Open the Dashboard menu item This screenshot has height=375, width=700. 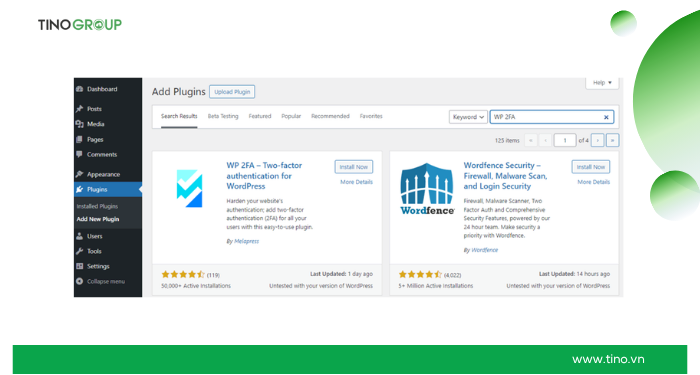point(108,89)
